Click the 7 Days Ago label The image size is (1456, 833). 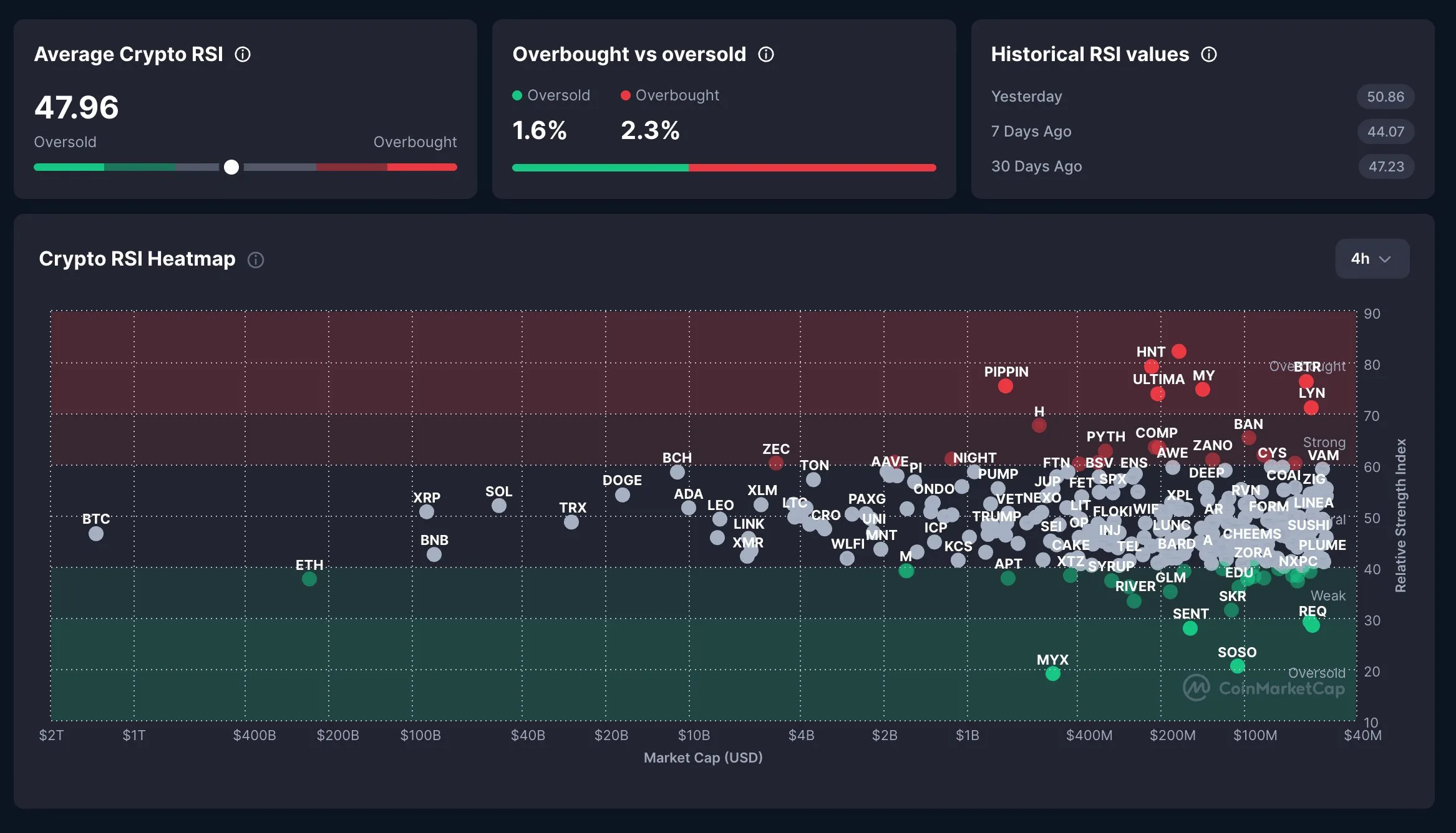(x=1031, y=132)
